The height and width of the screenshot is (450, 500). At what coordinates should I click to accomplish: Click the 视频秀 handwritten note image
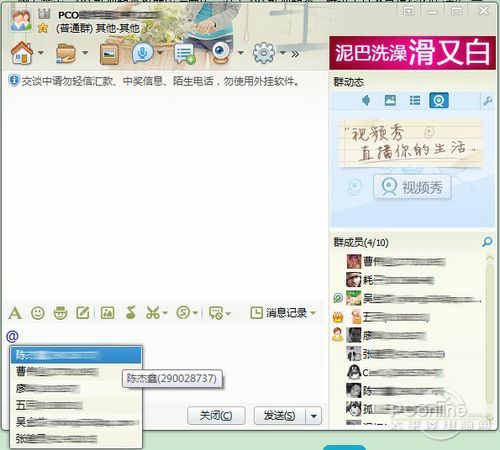pyautogui.click(x=411, y=144)
